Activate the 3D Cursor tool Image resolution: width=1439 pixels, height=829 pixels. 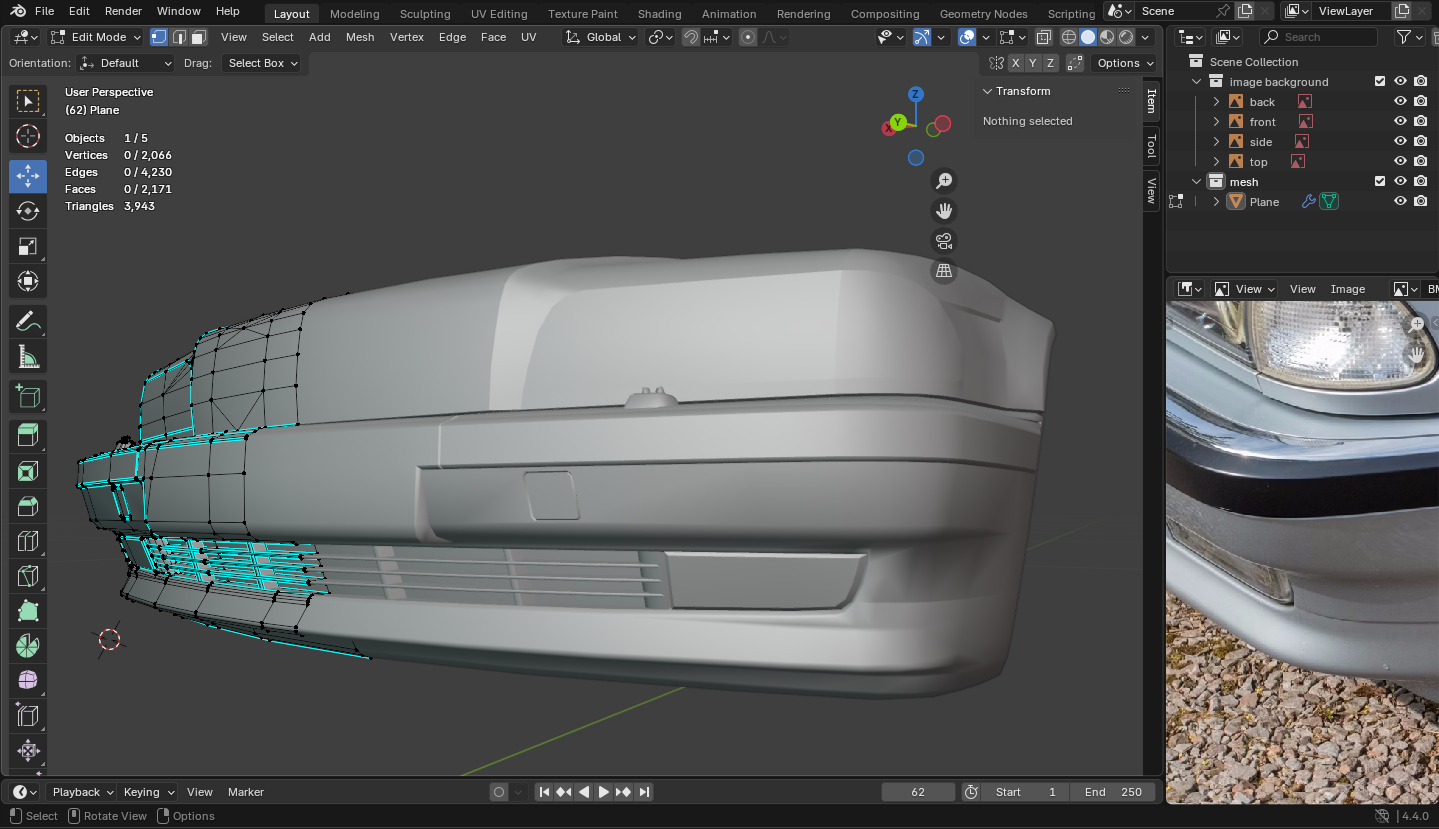point(28,137)
